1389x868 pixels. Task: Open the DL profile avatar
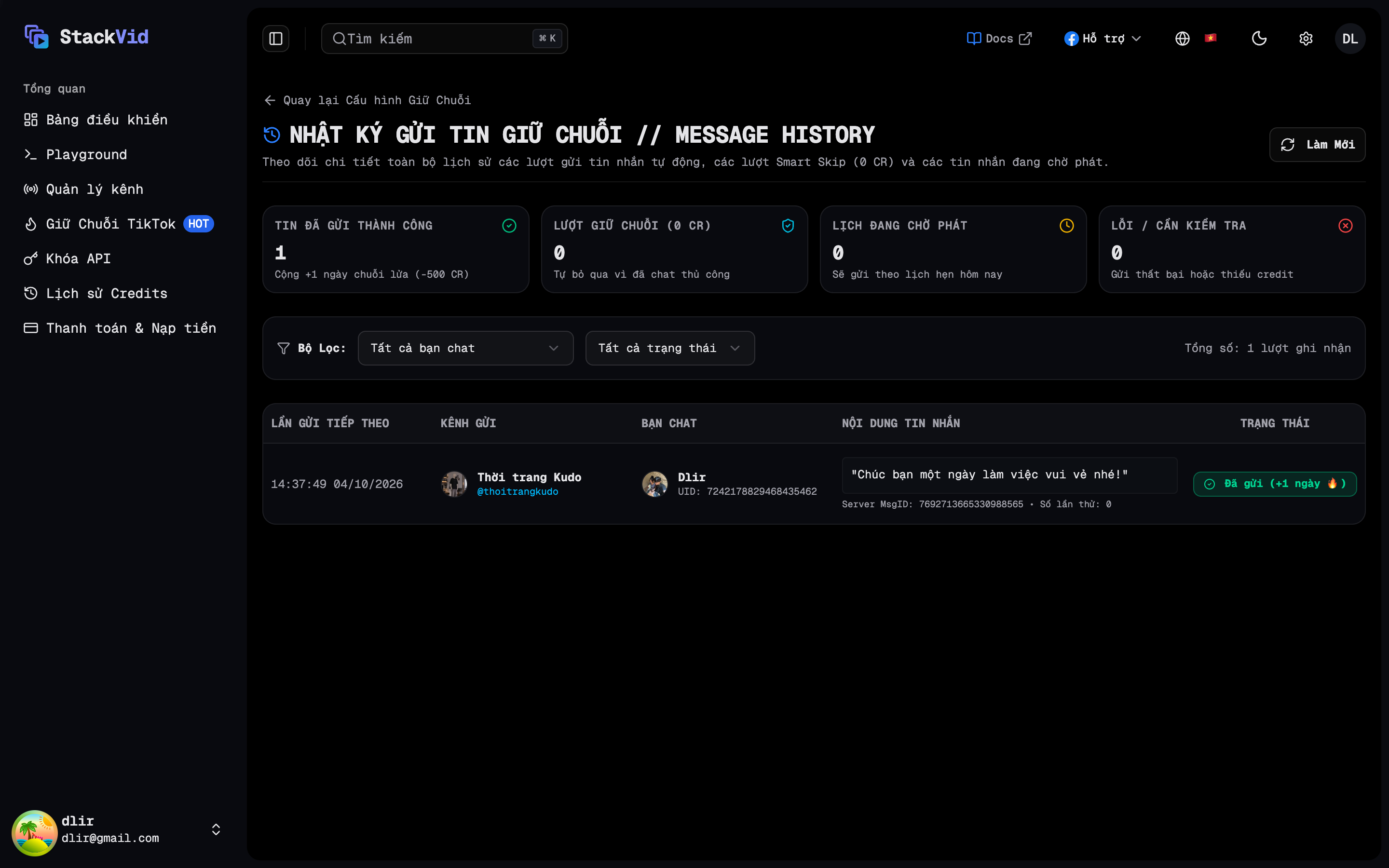[1350, 39]
